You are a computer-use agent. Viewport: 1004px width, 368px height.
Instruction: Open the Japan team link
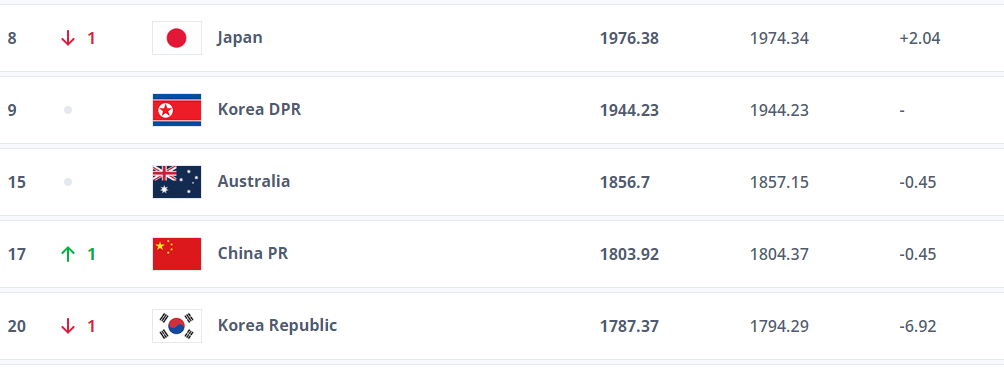(x=240, y=38)
